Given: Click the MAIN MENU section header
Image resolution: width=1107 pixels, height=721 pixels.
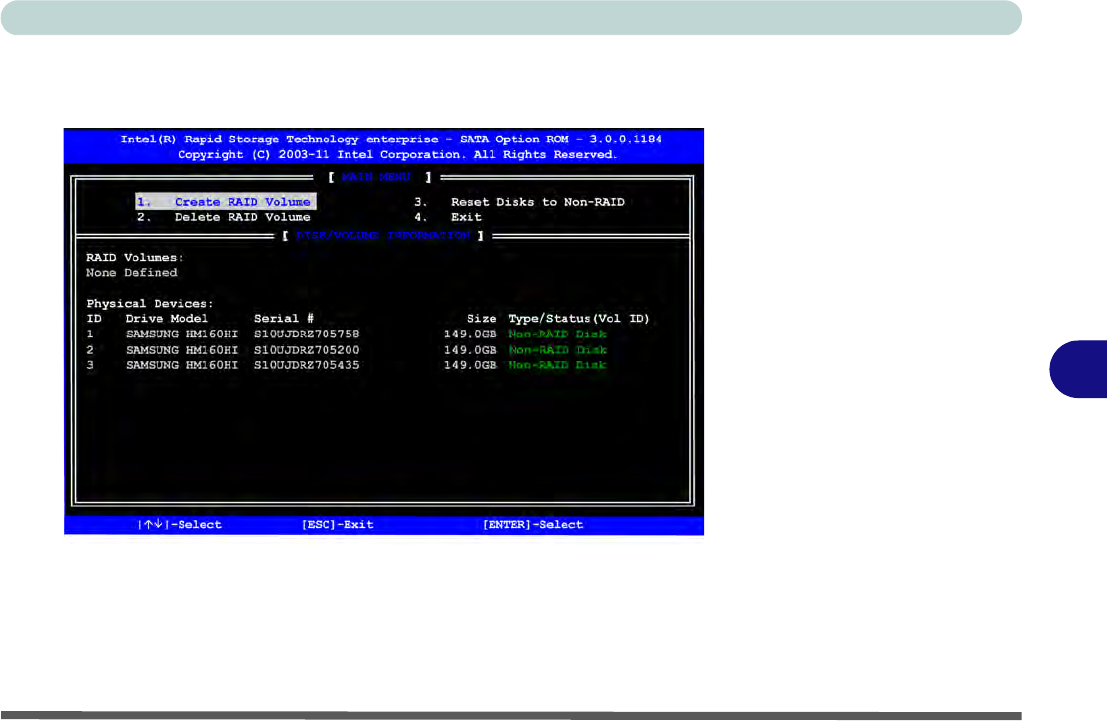Looking at the screenshot, I should pos(378,178).
